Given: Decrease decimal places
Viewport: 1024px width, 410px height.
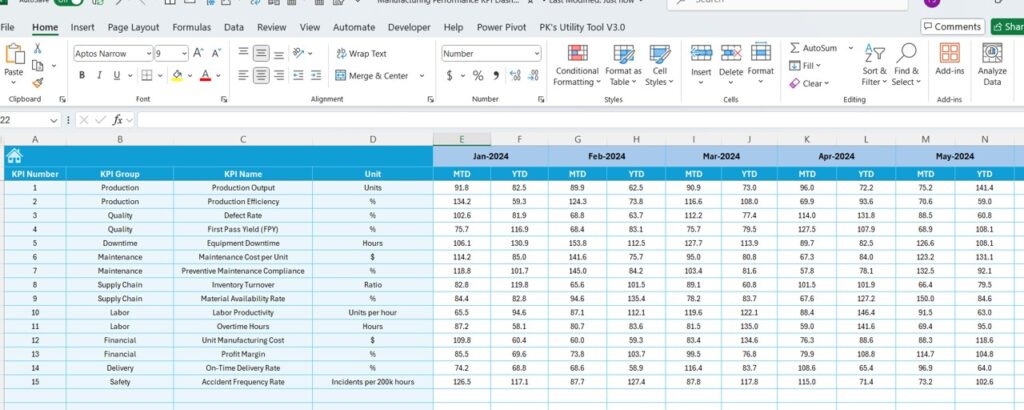Looking at the screenshot, I should 534,76.
